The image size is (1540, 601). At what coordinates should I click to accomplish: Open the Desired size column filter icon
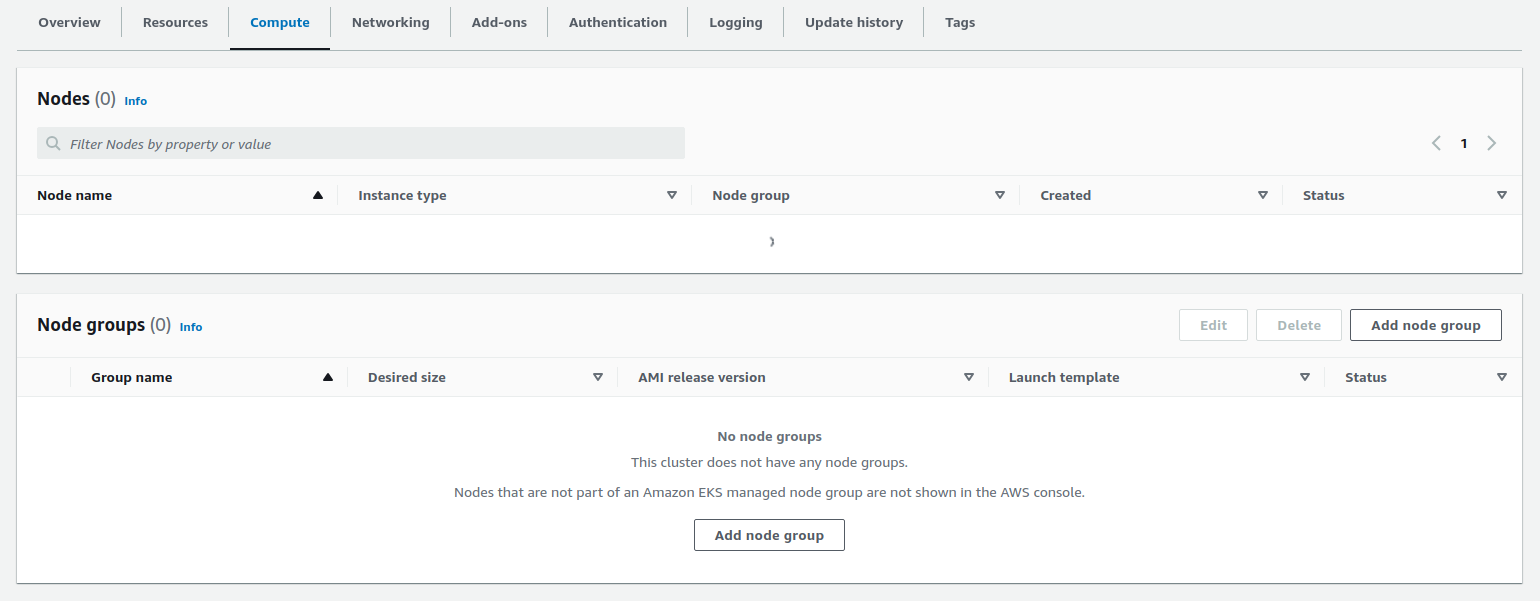(598, 377)
